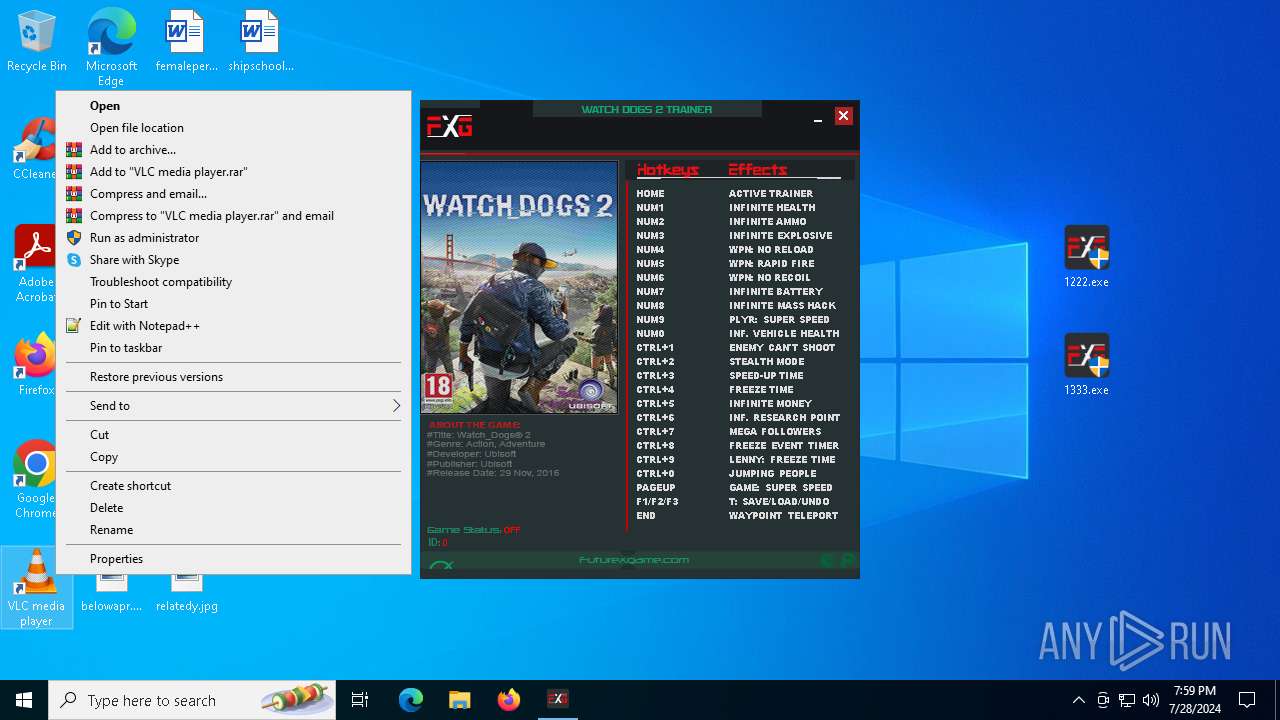Screen dimensions: 1280x720
Task: Click the INFINITE MONEY effect text
Action: click(x=771, y=404)
